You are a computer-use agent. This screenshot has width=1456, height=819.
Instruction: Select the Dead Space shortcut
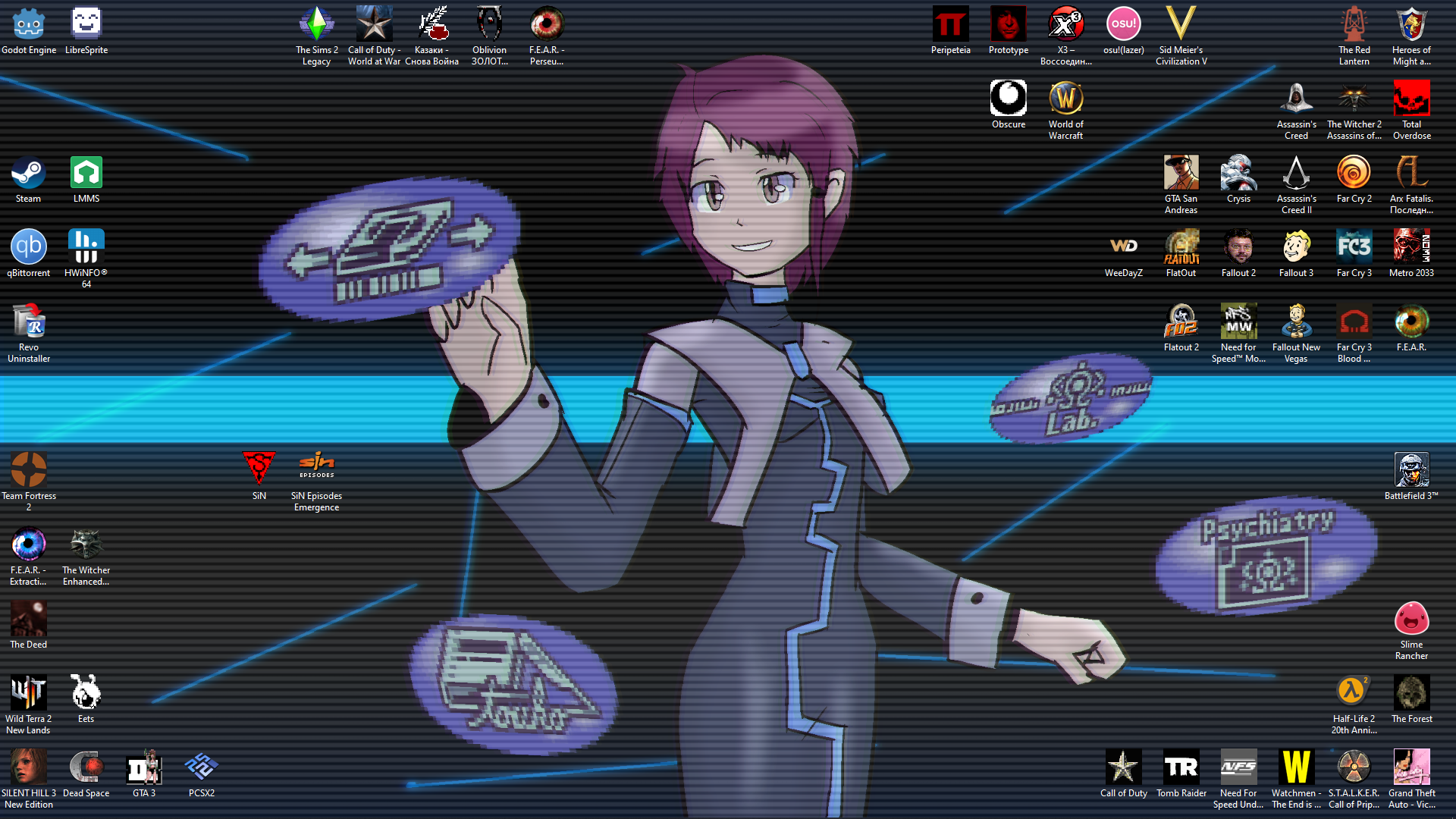(x=86, y=773)
